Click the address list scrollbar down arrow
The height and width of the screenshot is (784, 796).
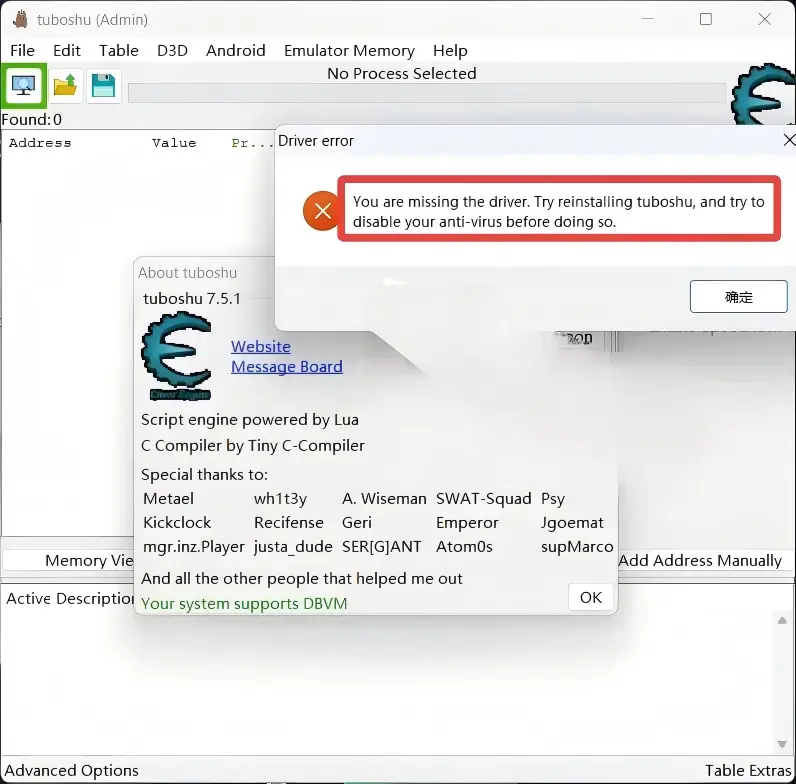point(782,744)
